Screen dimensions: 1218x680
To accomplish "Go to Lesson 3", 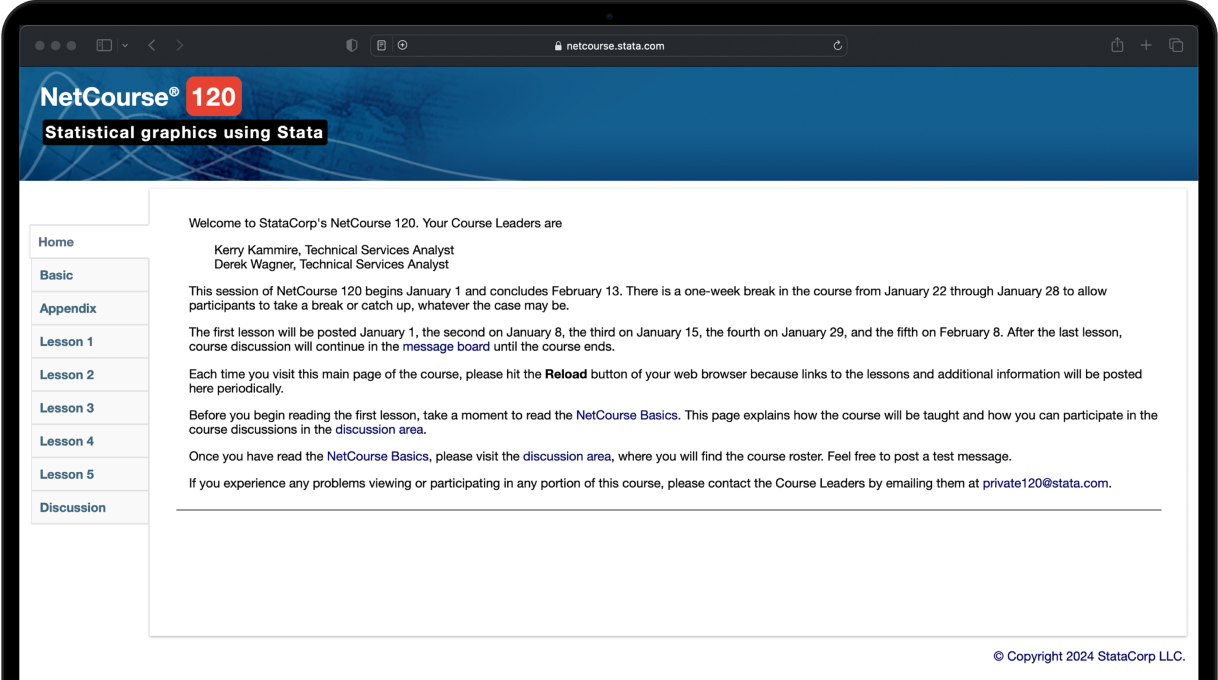I will (x=67, y=408).
